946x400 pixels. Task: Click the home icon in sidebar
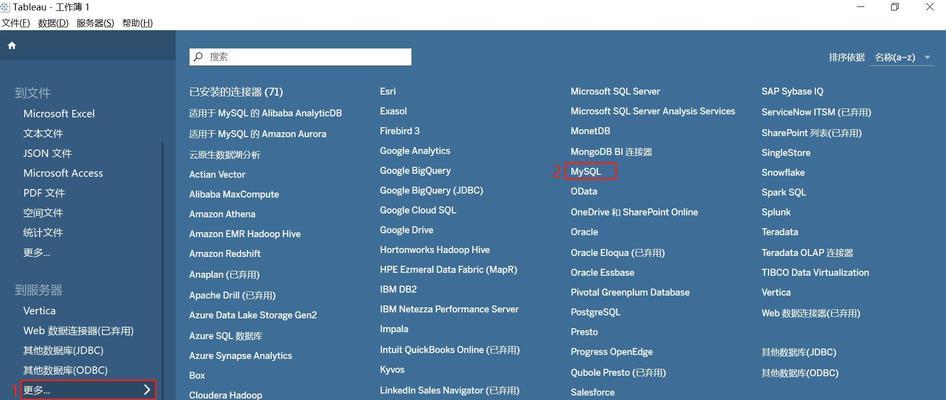coord(11,45)
